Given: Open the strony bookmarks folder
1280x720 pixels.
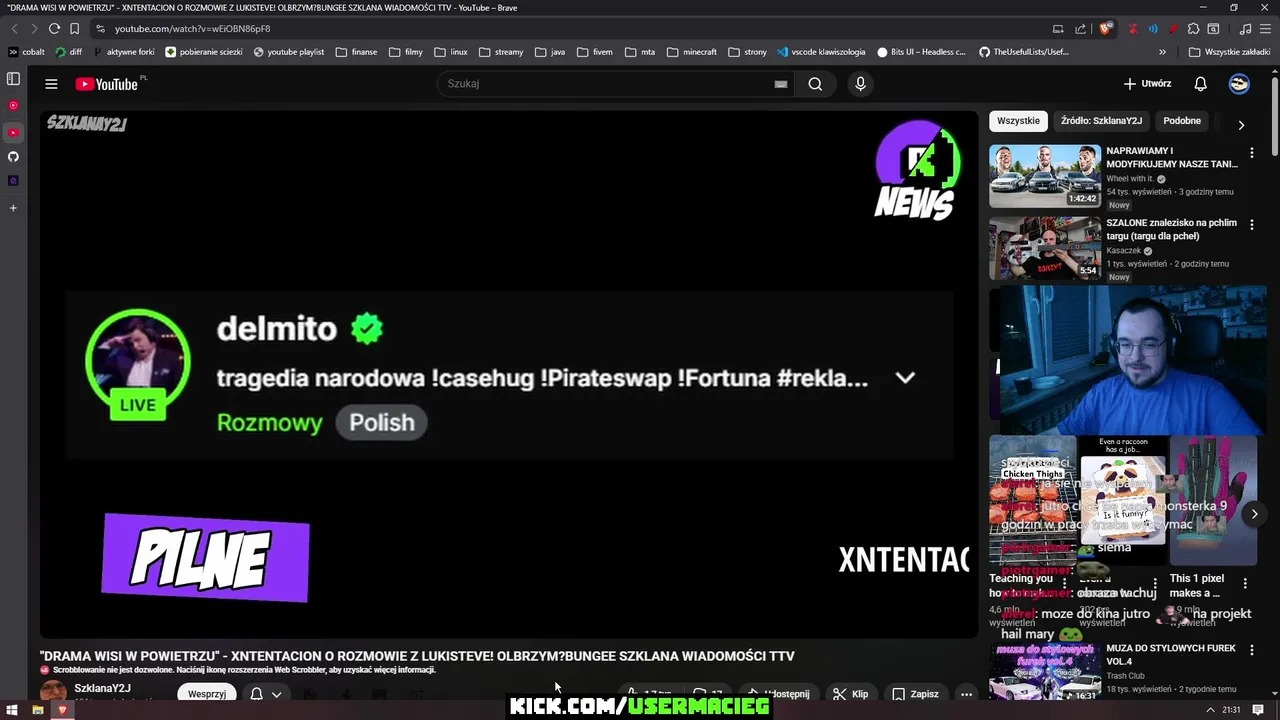Looking at the screenshot, I should point(748,52).
